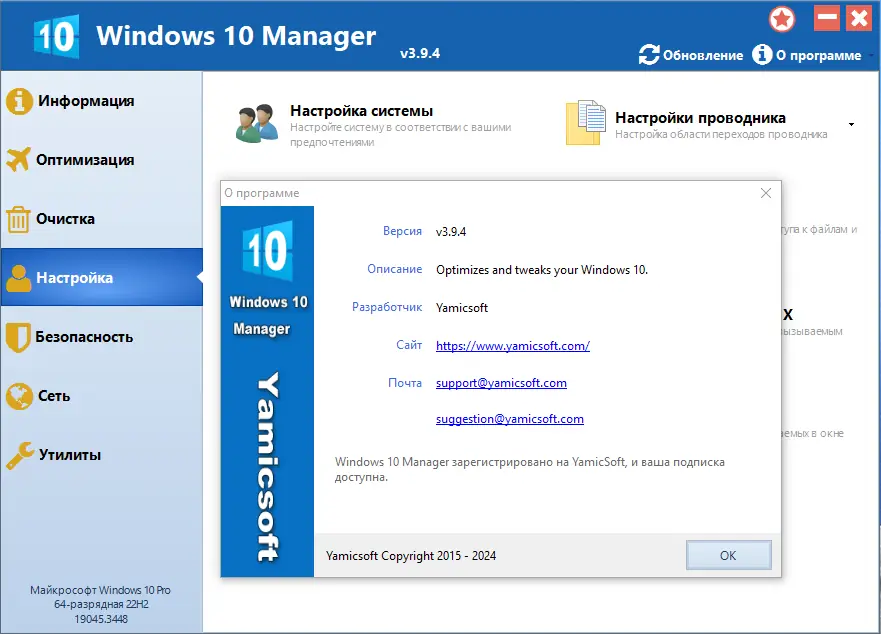Click the support@yamicsoft.com email link

coord(501,383)
